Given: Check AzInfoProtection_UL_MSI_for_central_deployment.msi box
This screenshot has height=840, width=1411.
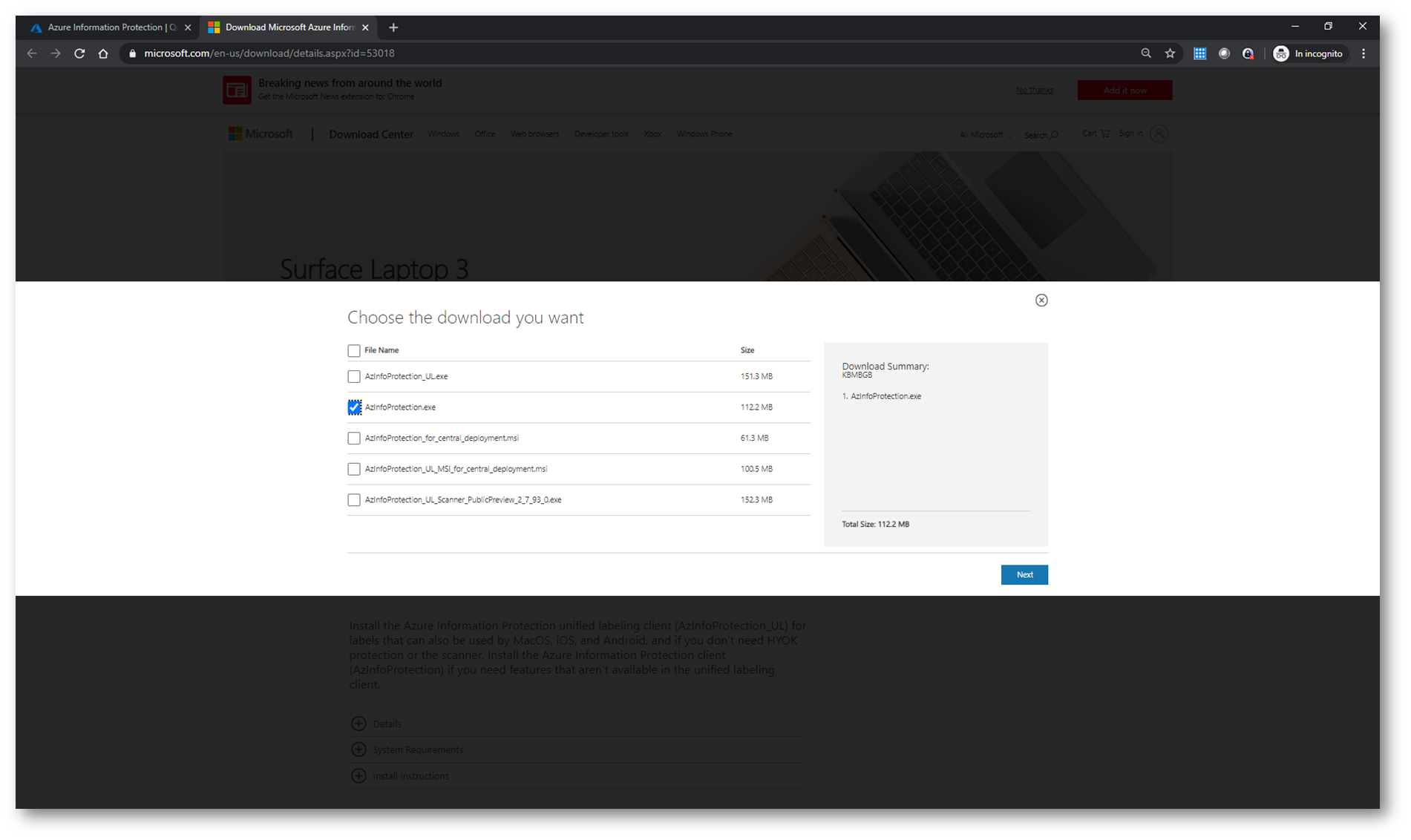Looking at the screenshot, I should click(354, 469).
